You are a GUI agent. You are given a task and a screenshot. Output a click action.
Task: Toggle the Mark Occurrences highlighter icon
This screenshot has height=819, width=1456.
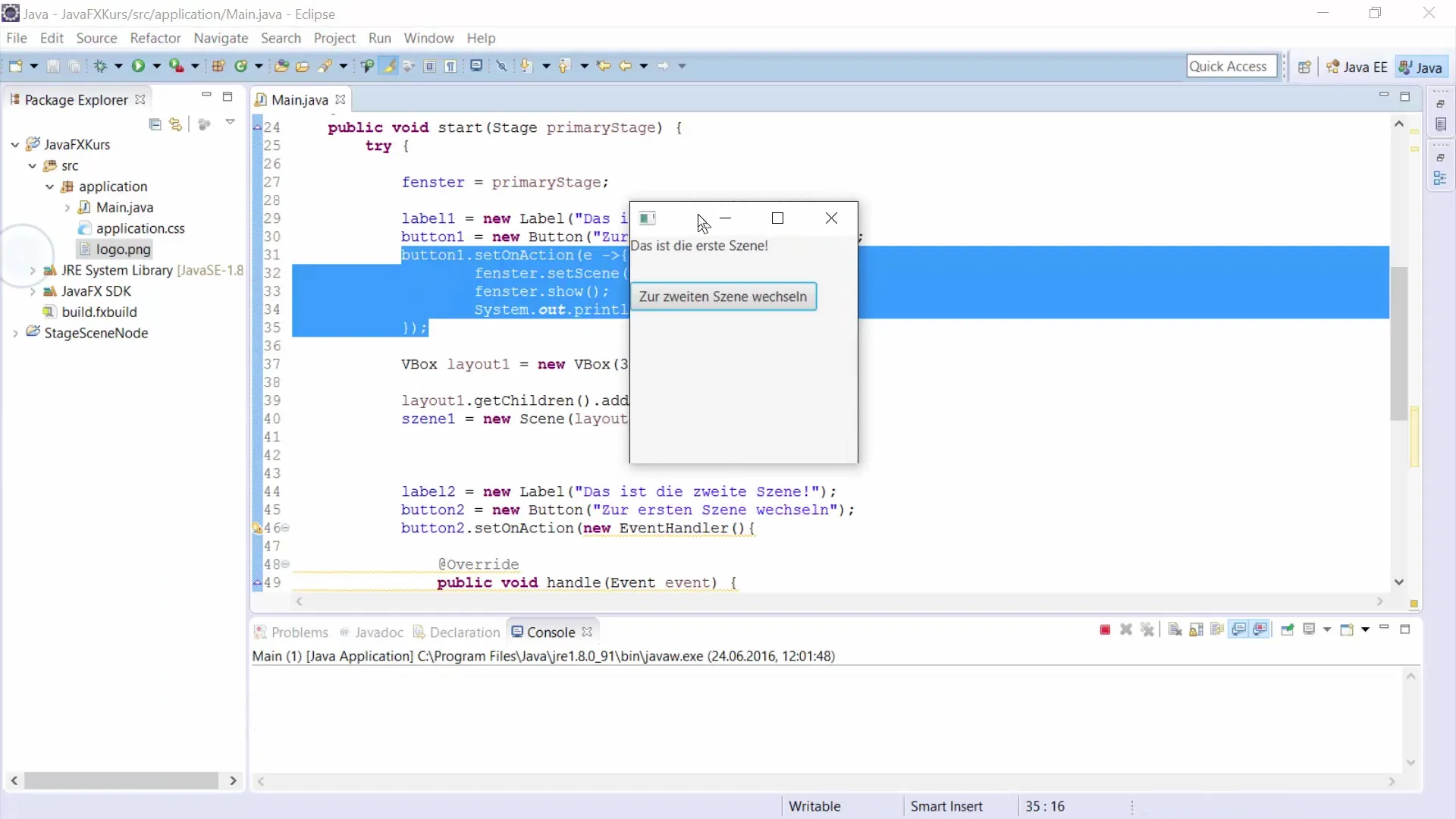pos(389,66)
